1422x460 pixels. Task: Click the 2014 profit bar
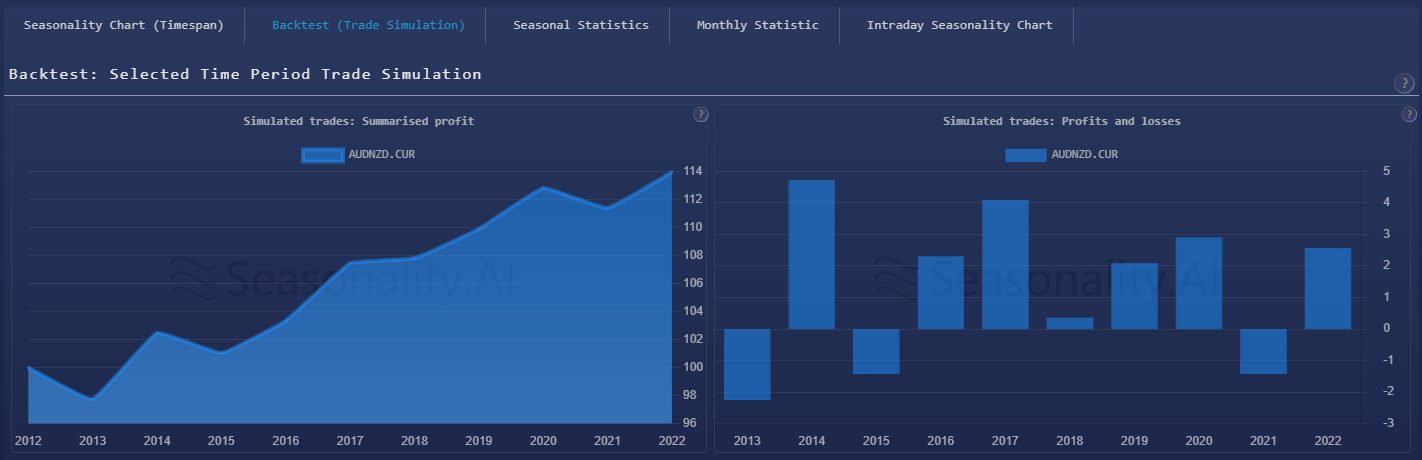[x=811, y=254]
